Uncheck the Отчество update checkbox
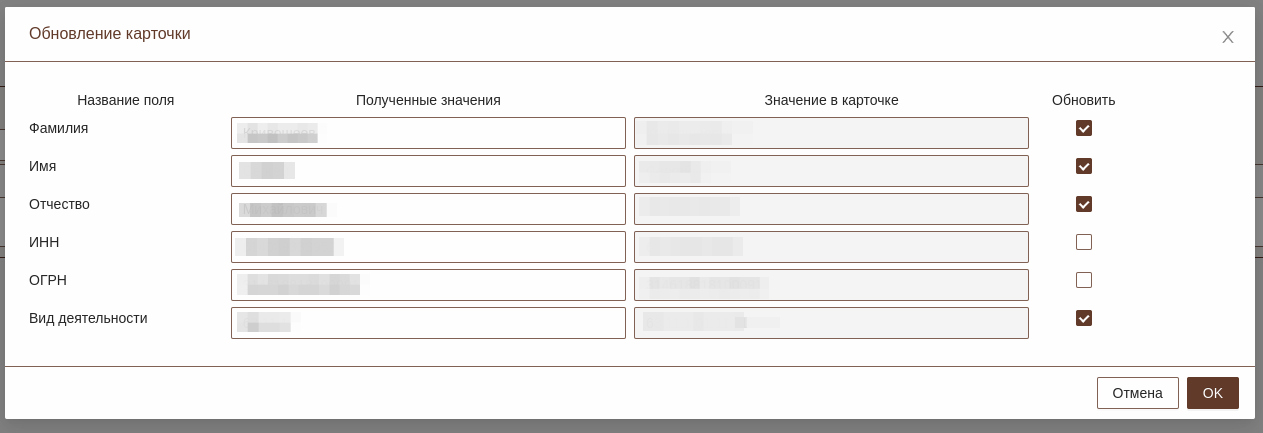The height and width of the screenshot is (433, 1263). click(x=1084, y=204)
